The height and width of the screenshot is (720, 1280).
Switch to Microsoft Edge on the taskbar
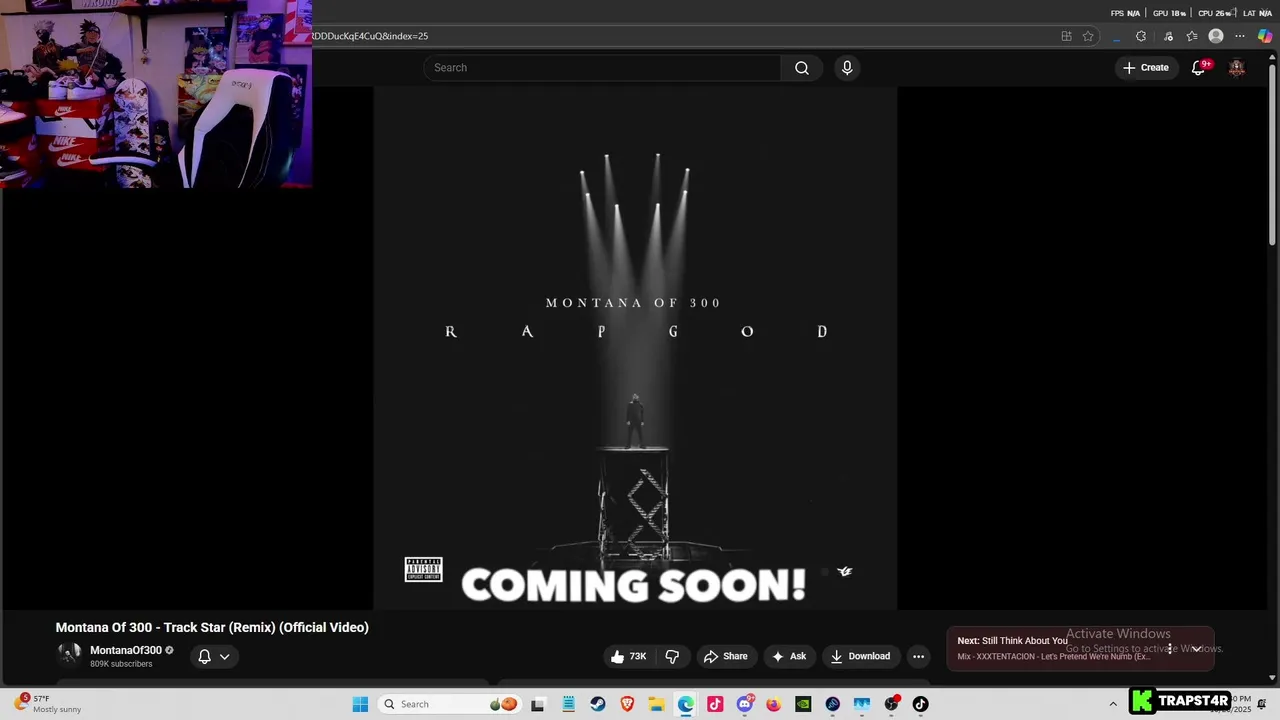click(x=686, y=704)
